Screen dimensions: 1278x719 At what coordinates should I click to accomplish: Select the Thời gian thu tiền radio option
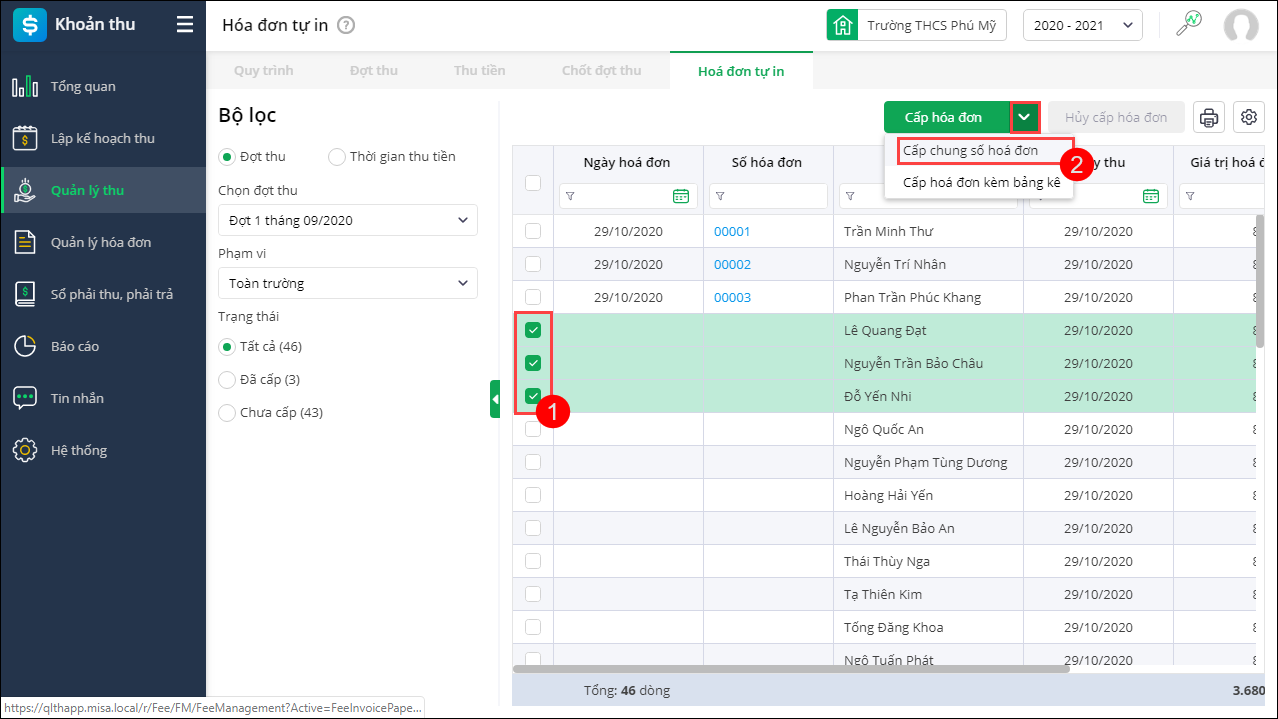pyautogui.click(x=337, y=157)
